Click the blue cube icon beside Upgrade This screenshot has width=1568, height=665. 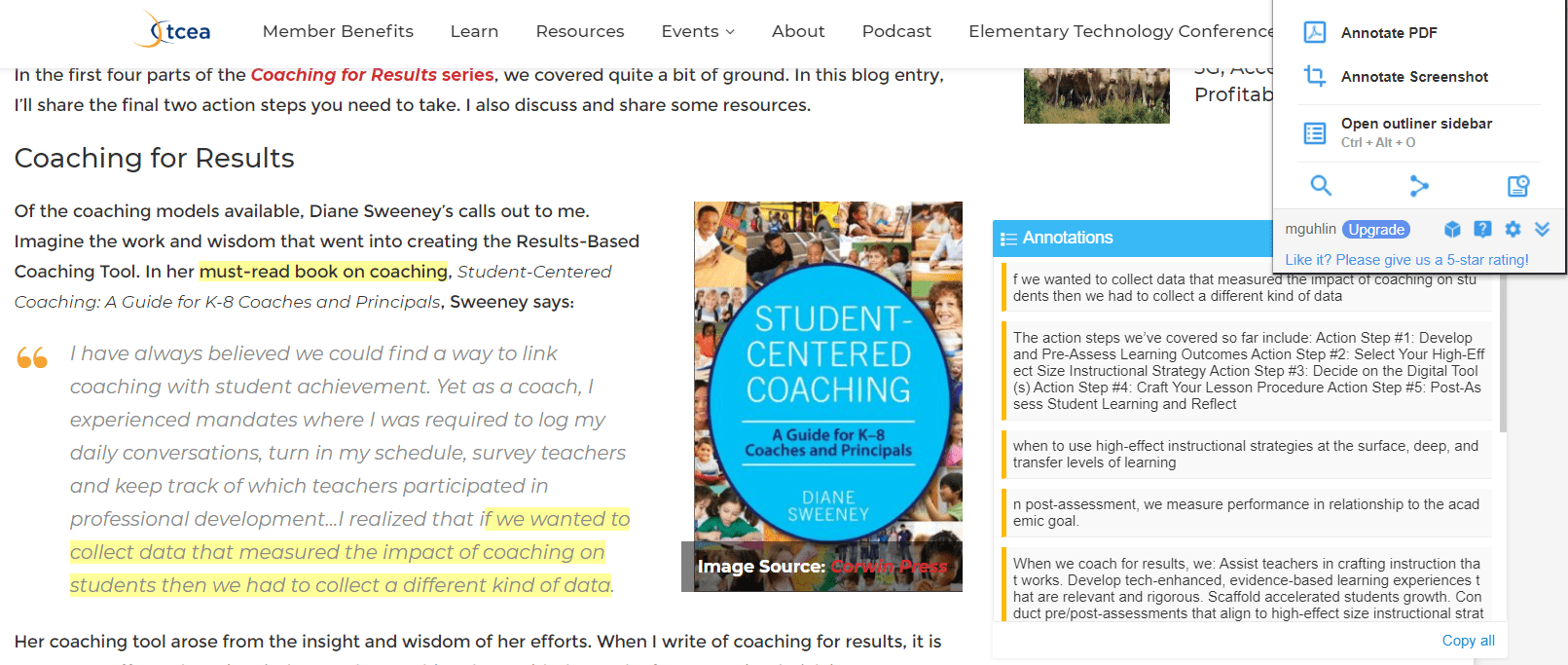coord(1452,229)
